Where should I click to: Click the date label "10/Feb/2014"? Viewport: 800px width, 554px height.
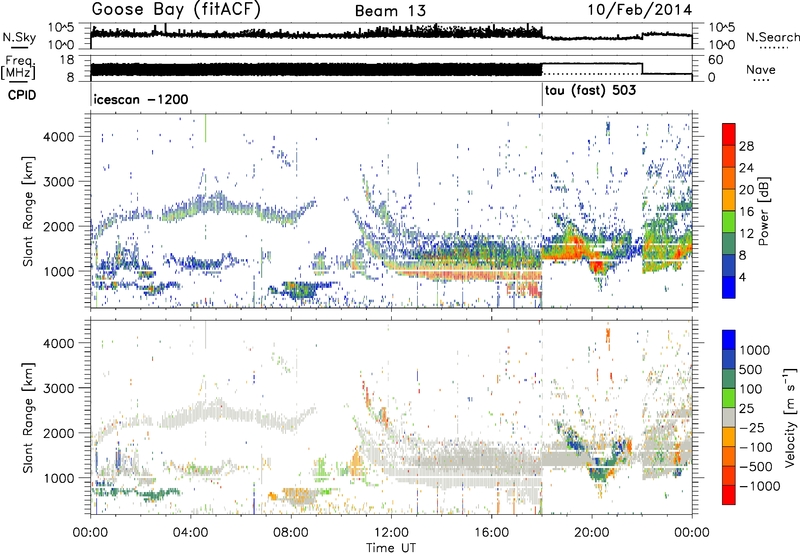(640, 10)
